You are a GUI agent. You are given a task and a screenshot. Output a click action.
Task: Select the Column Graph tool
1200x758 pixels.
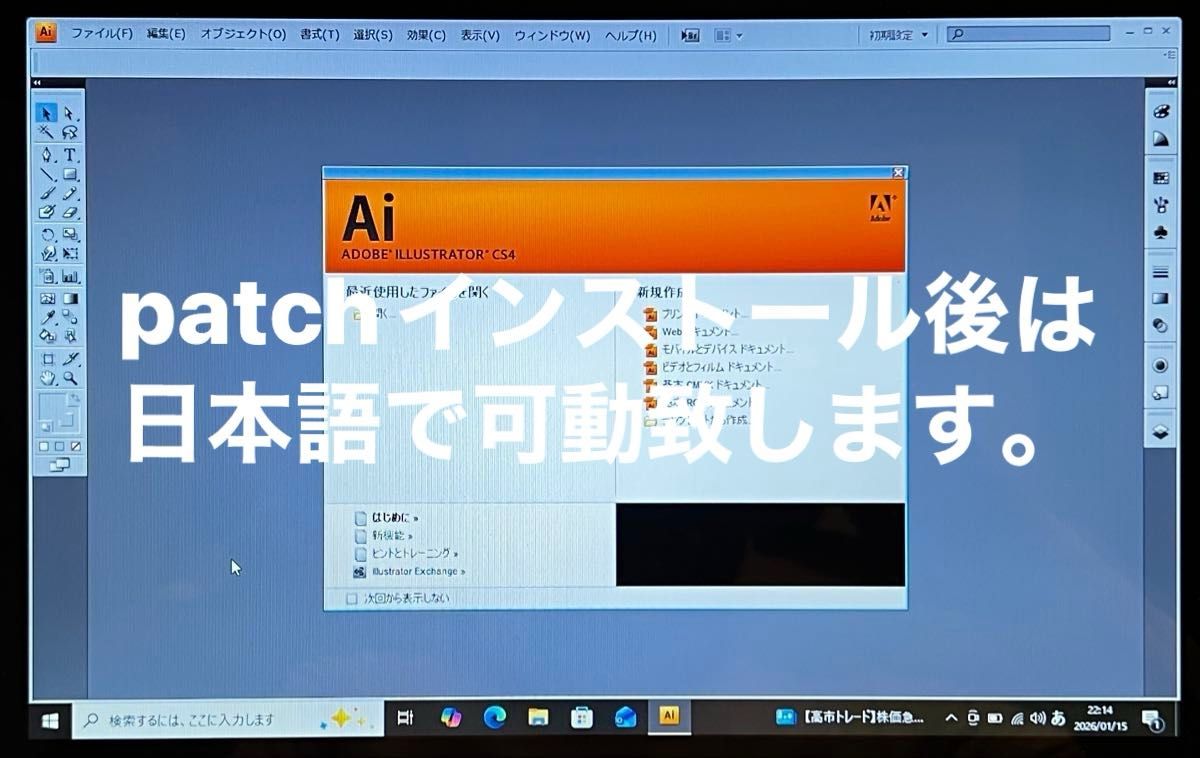(70, 277)
